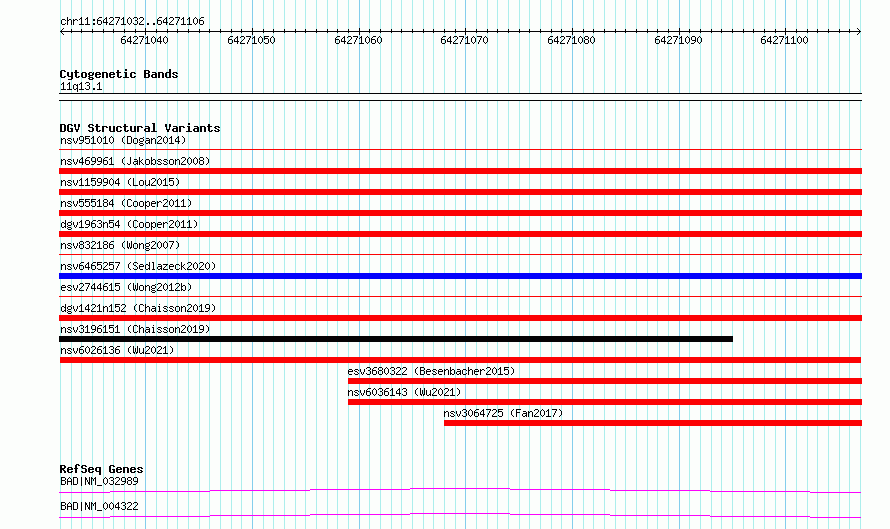Click ruler position 64271080
890x529 pixels.
tap(571, 40)
